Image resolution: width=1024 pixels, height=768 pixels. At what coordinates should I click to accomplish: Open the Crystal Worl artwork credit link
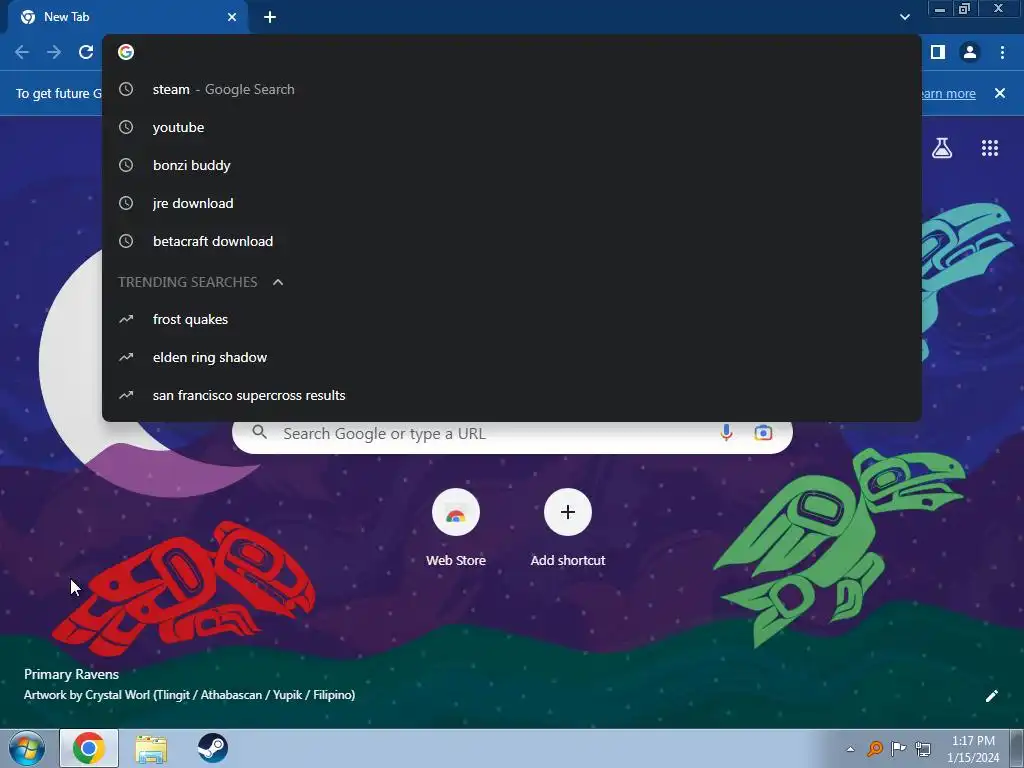189,695
